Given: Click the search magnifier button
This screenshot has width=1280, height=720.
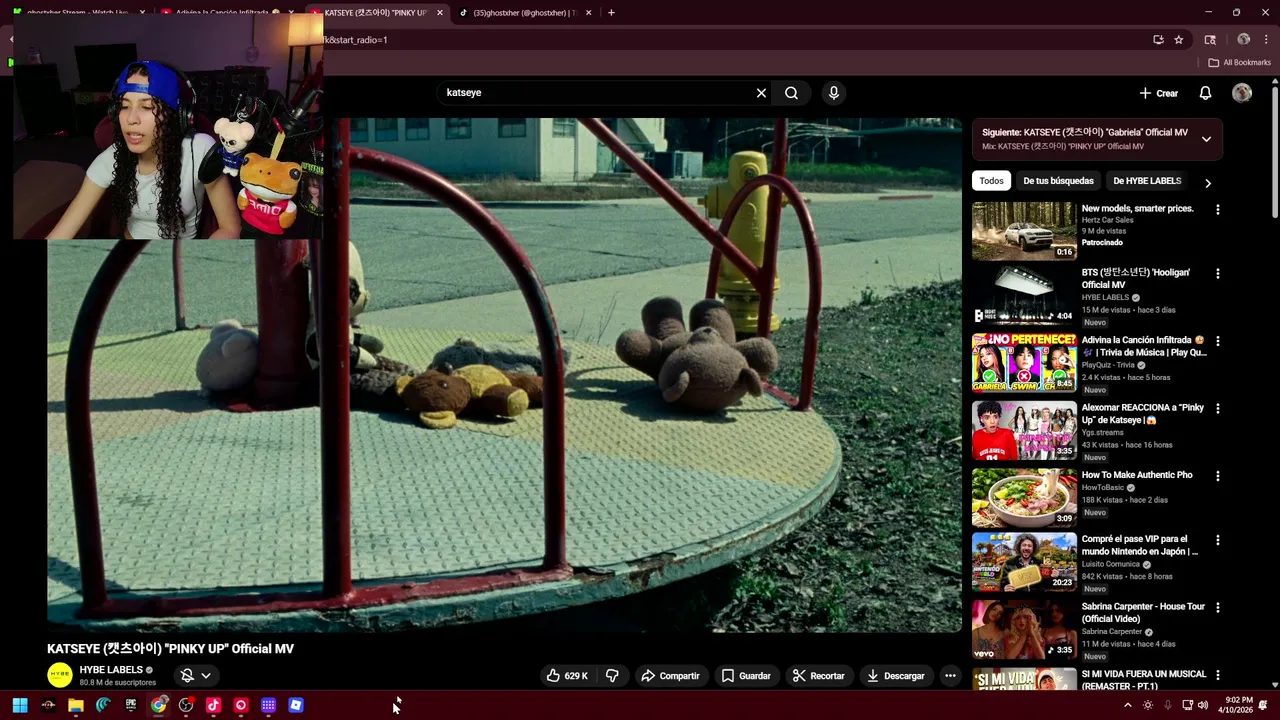Looking at the screenshot, I should (791, 93).
